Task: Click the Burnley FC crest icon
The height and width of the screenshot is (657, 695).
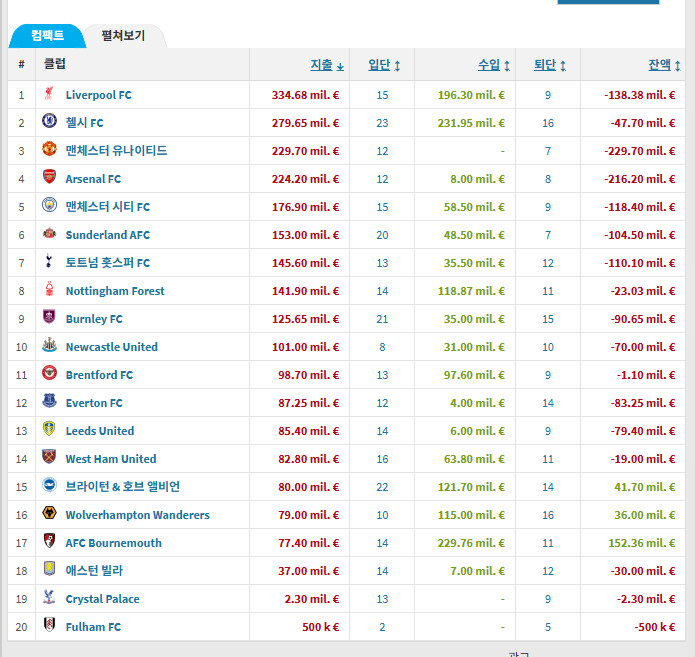Action: 49,317
